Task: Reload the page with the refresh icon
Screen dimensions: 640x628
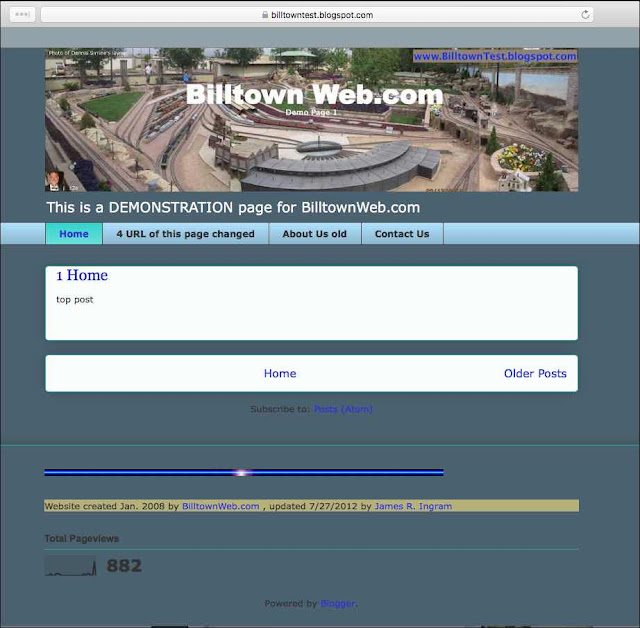Action: pos(585,15)
